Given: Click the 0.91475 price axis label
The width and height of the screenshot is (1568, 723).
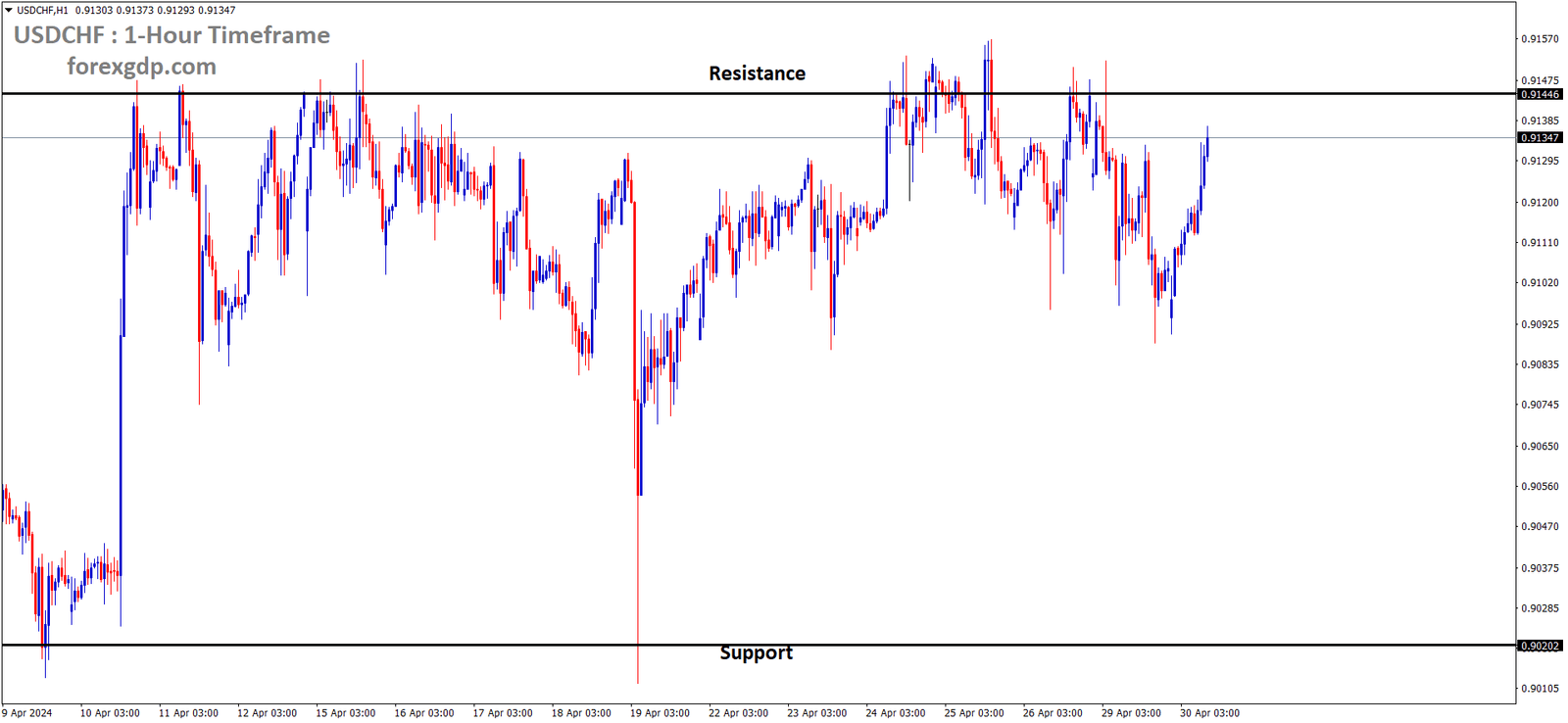Looking at the screenshot, I should point(1540,80).
